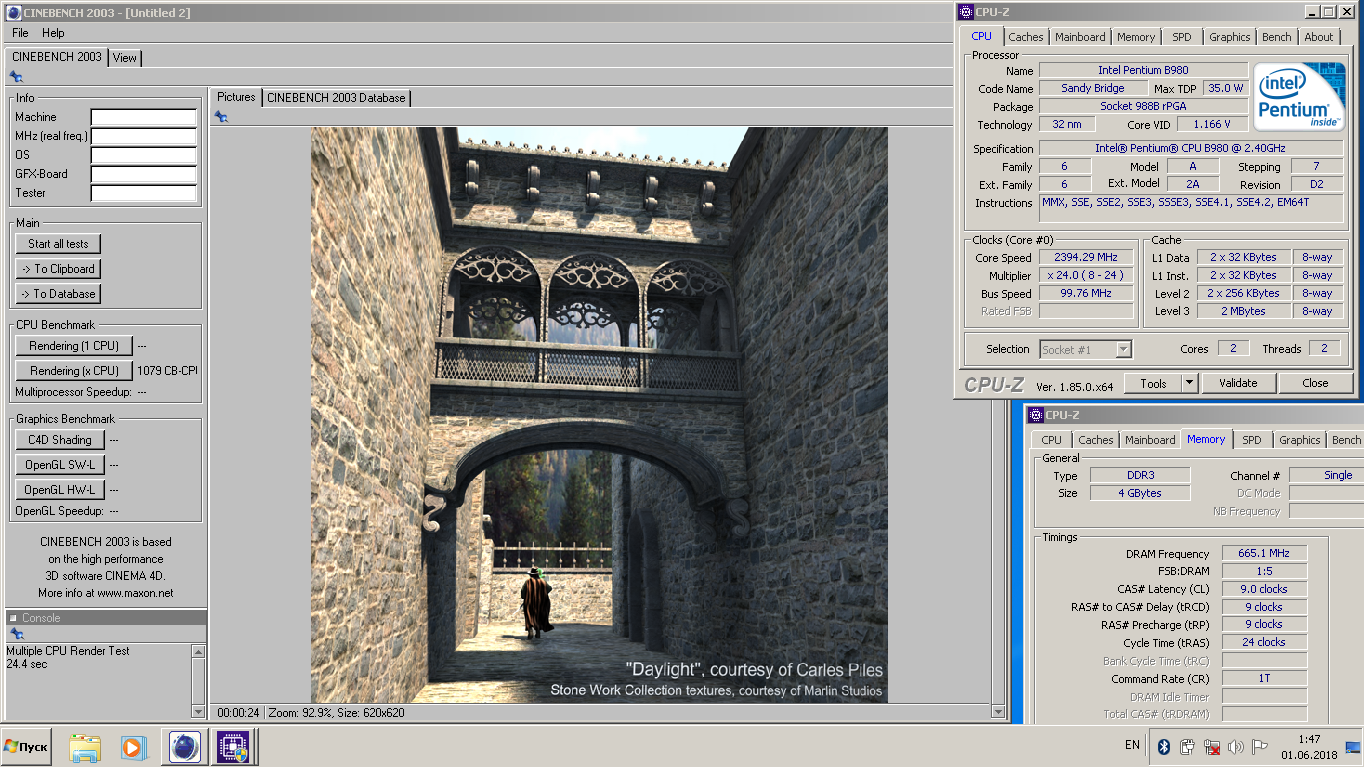This screenshot has width=1364, height=767.
Task: Click the CPU-Z title bar icon in the top window
Action: tap(965, 12)
